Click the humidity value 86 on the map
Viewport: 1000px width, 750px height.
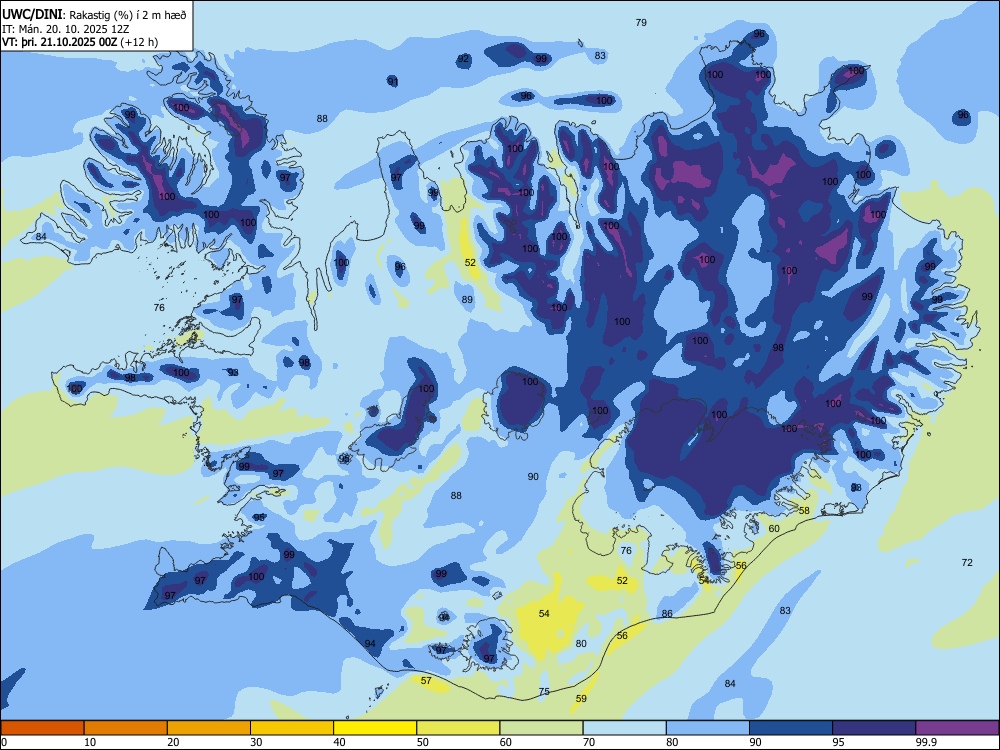[x=667, y=614]
